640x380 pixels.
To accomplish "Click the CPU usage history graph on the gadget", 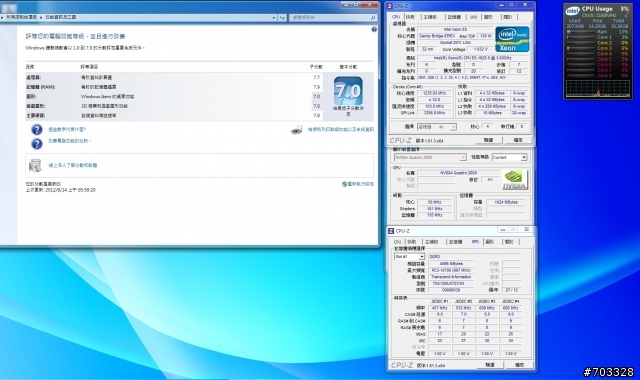I will (x=598, y=88).
